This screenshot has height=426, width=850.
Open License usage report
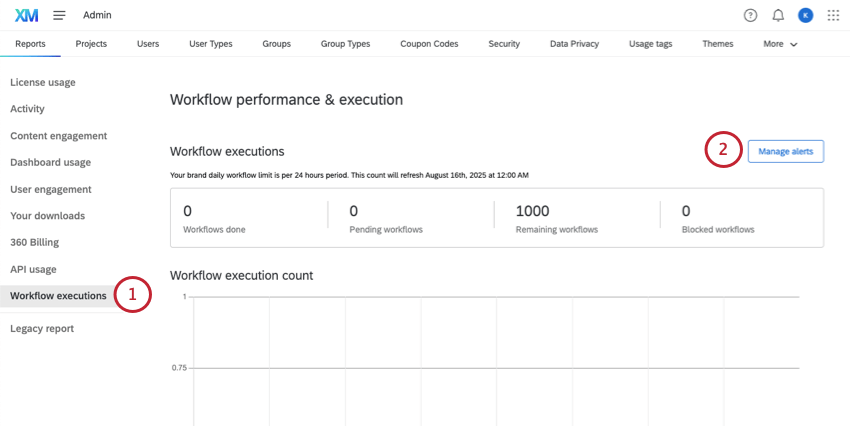(43, 82)
